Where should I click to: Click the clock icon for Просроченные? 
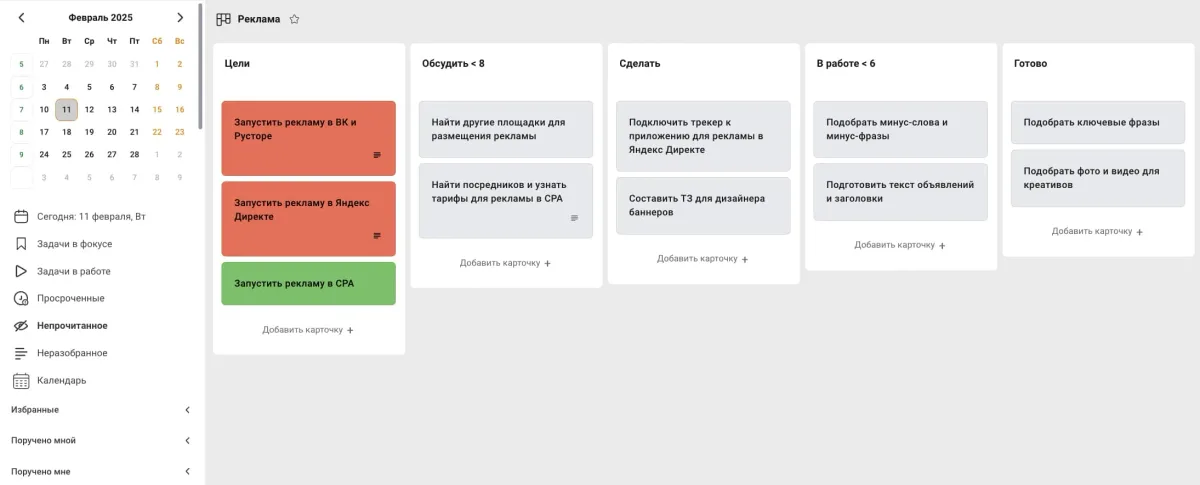coord(20,298)
